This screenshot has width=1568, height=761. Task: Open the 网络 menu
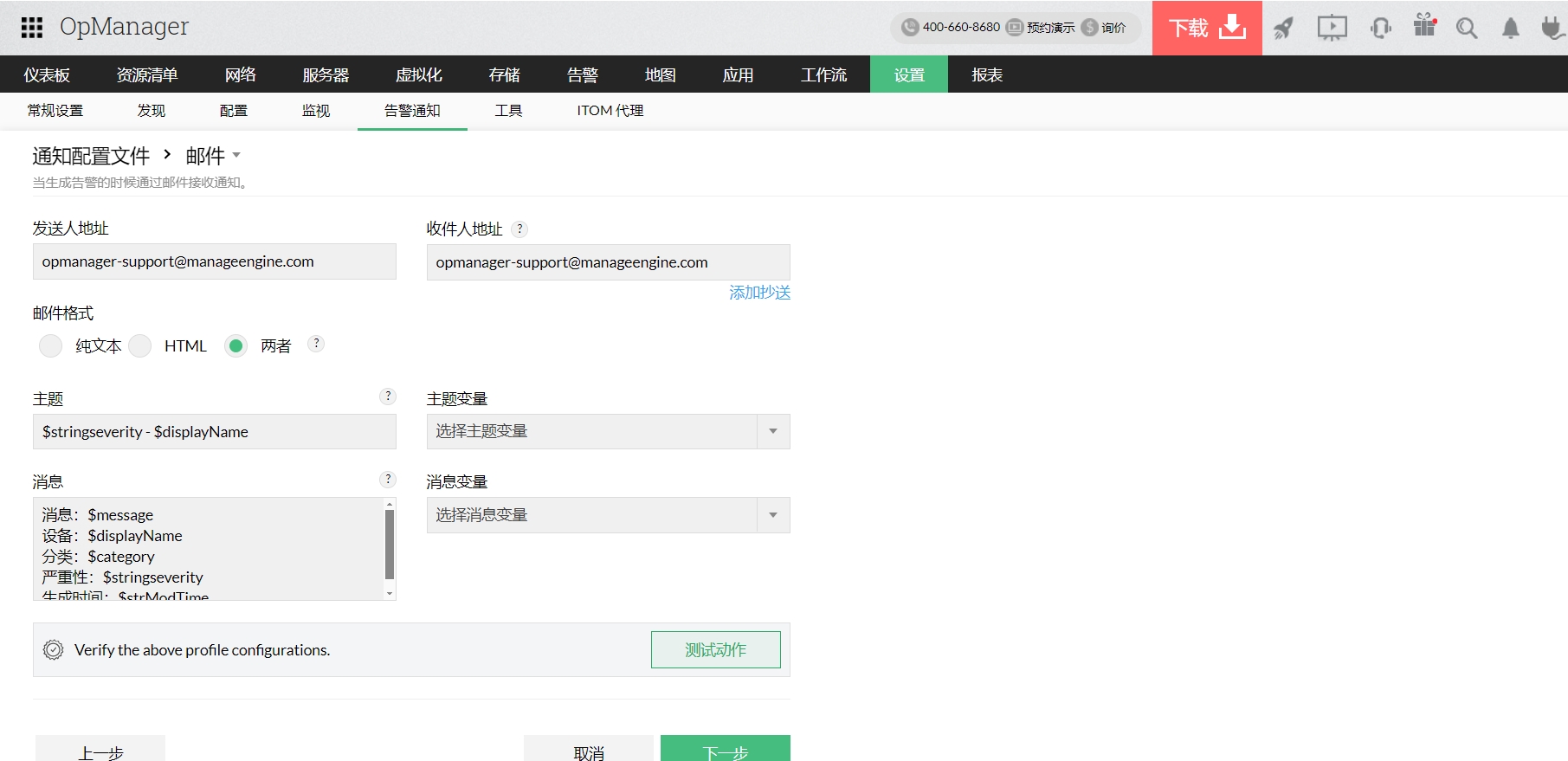coord(241,74)
